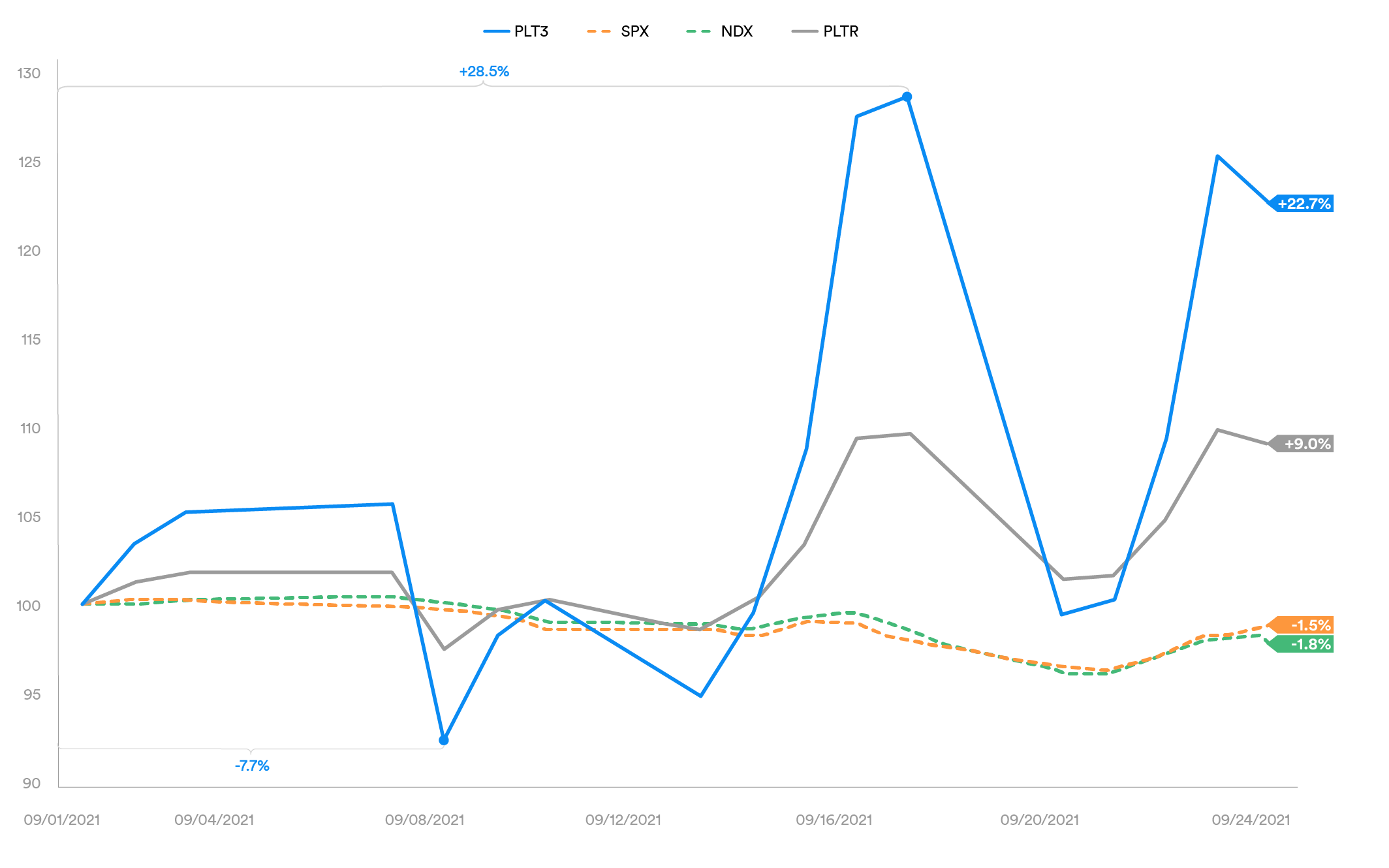This screenshot has width=1389, height=868.
Task: Click the 09/24/2021 axis date label
Action: coord(1251,820)
